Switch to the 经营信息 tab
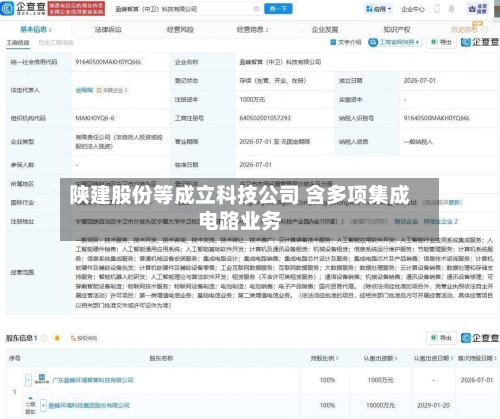500x419 pixels. click(252, 30)
